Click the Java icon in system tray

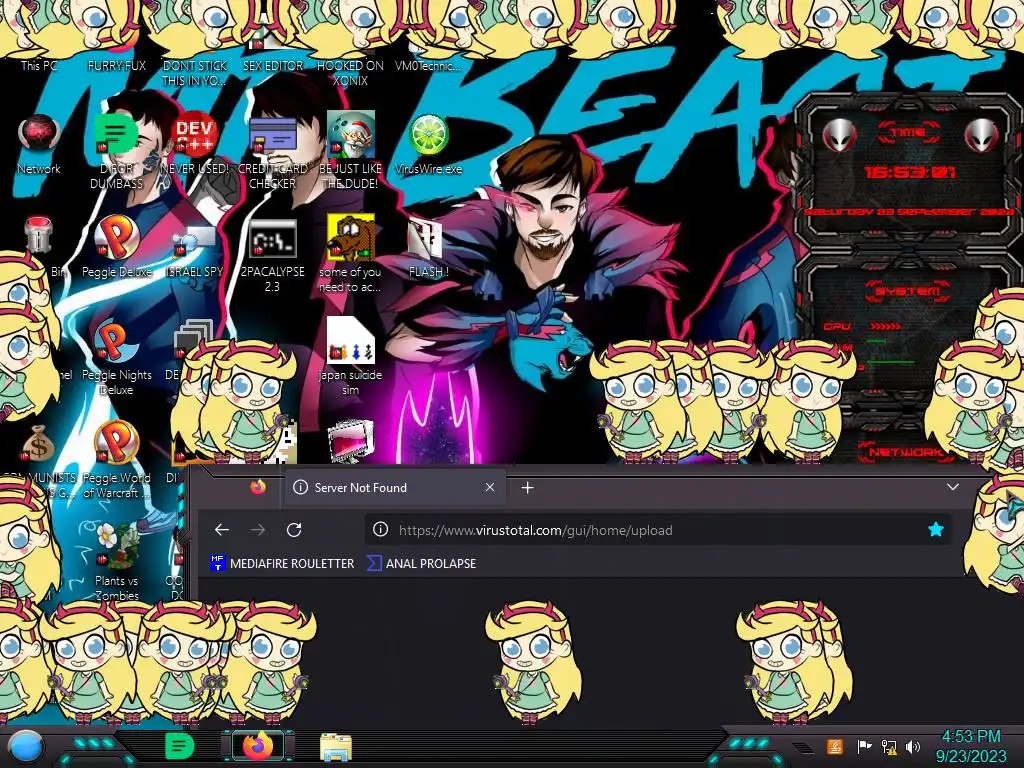[x=834, y=746]
